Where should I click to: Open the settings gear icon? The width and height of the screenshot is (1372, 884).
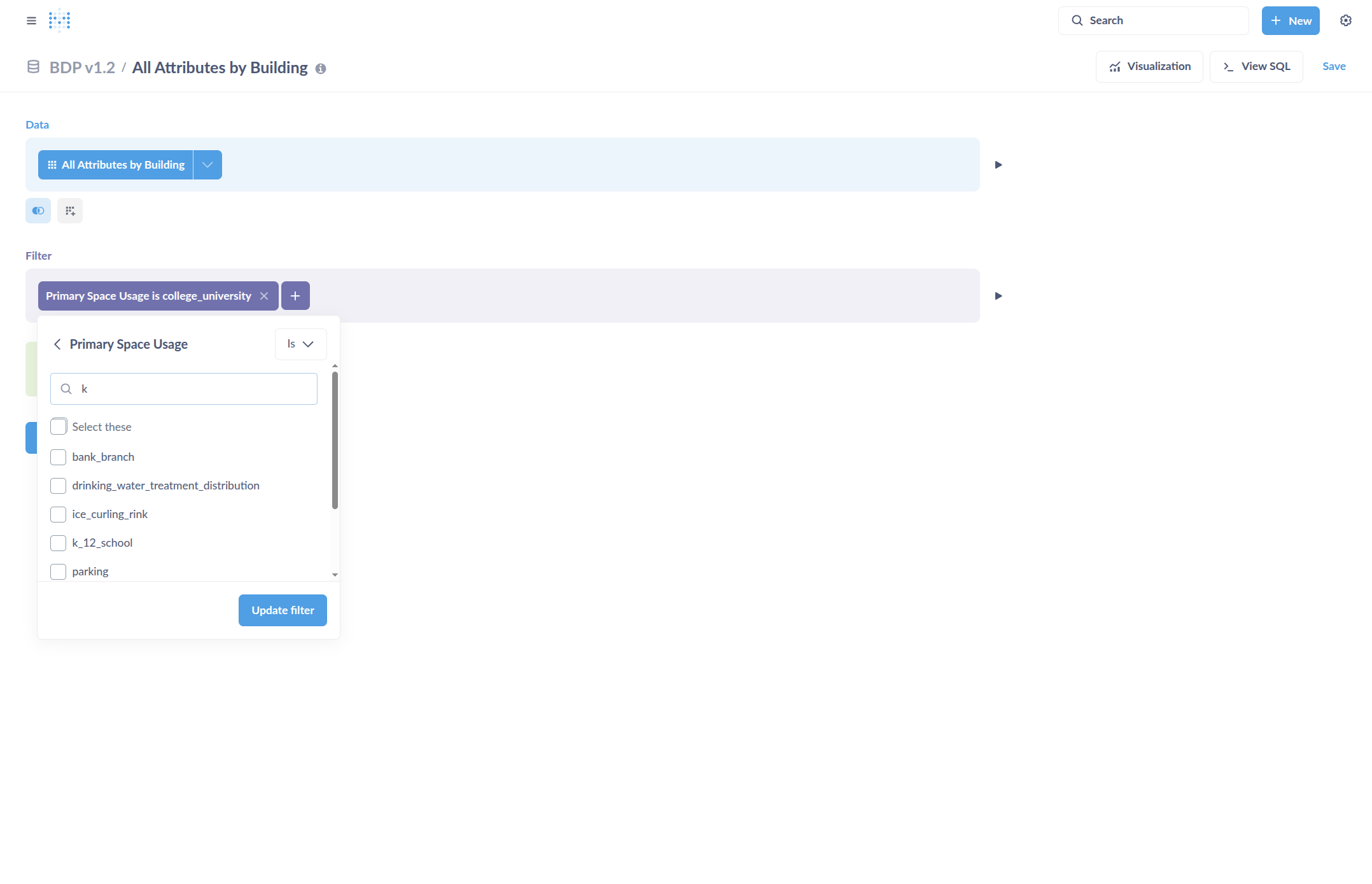pyautogui.click(x=1345, y=20)
